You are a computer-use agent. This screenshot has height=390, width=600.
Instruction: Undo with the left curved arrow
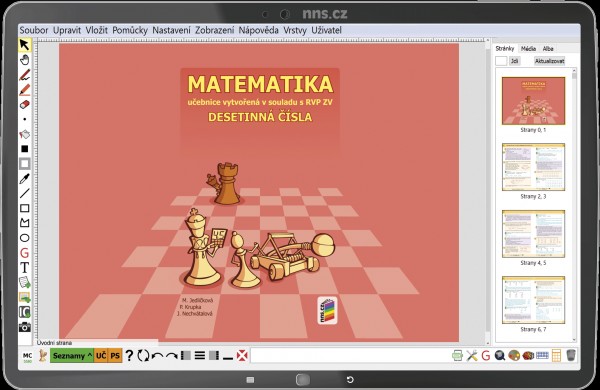pos(157,356)
